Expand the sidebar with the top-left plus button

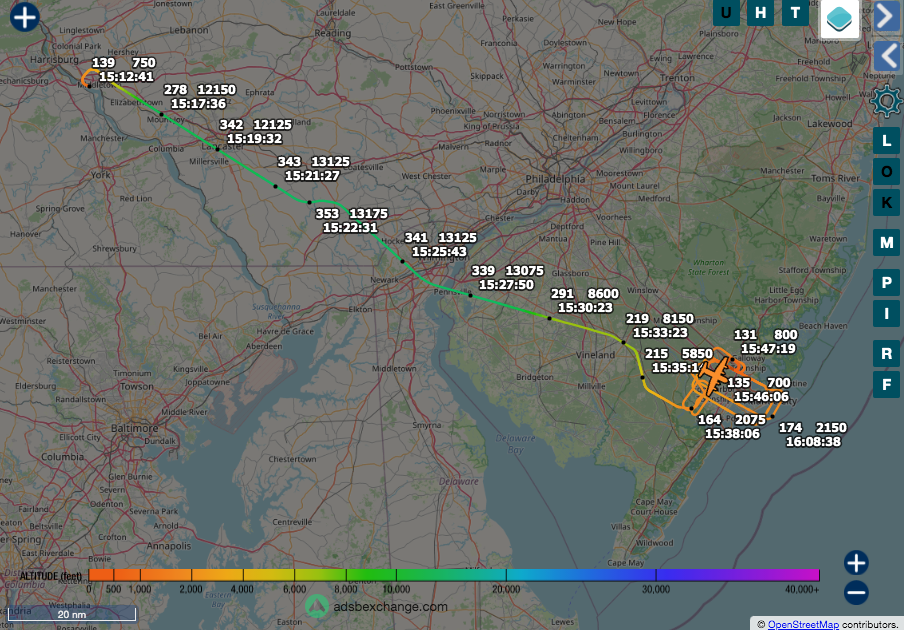click(x=24, y=17)
